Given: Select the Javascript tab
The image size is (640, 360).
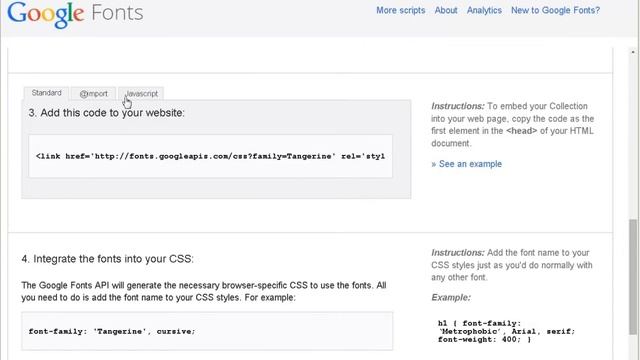Looking at the screenshot, I should click(141, 93).
